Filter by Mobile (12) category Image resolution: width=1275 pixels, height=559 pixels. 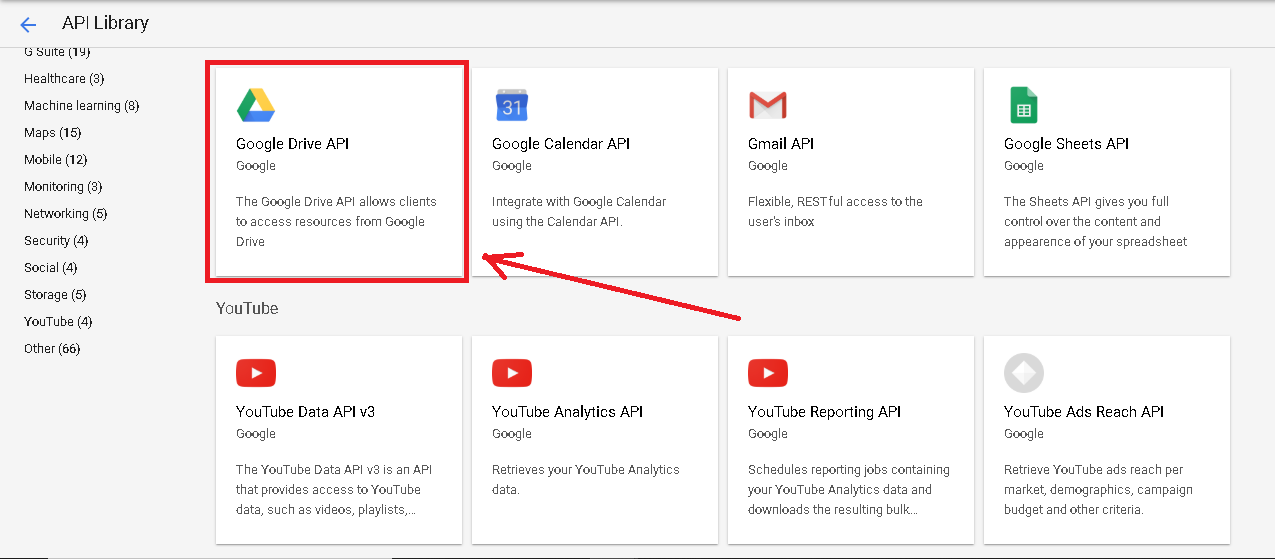[x=55, y=160]
